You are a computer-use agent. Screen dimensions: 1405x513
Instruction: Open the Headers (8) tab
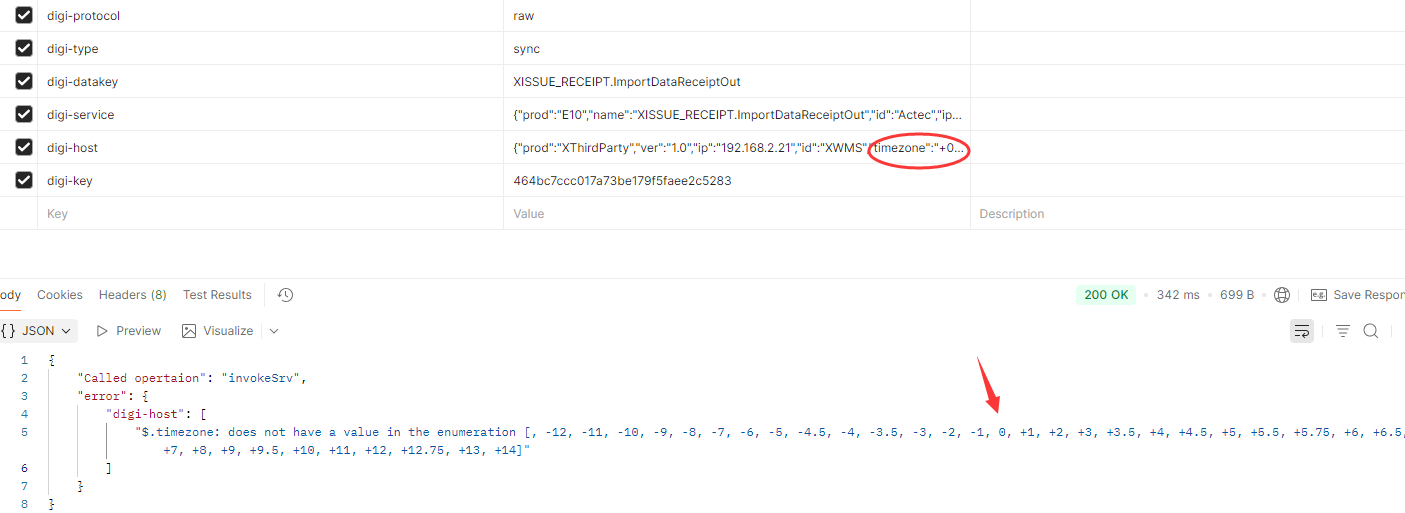[x=132, y=295]
